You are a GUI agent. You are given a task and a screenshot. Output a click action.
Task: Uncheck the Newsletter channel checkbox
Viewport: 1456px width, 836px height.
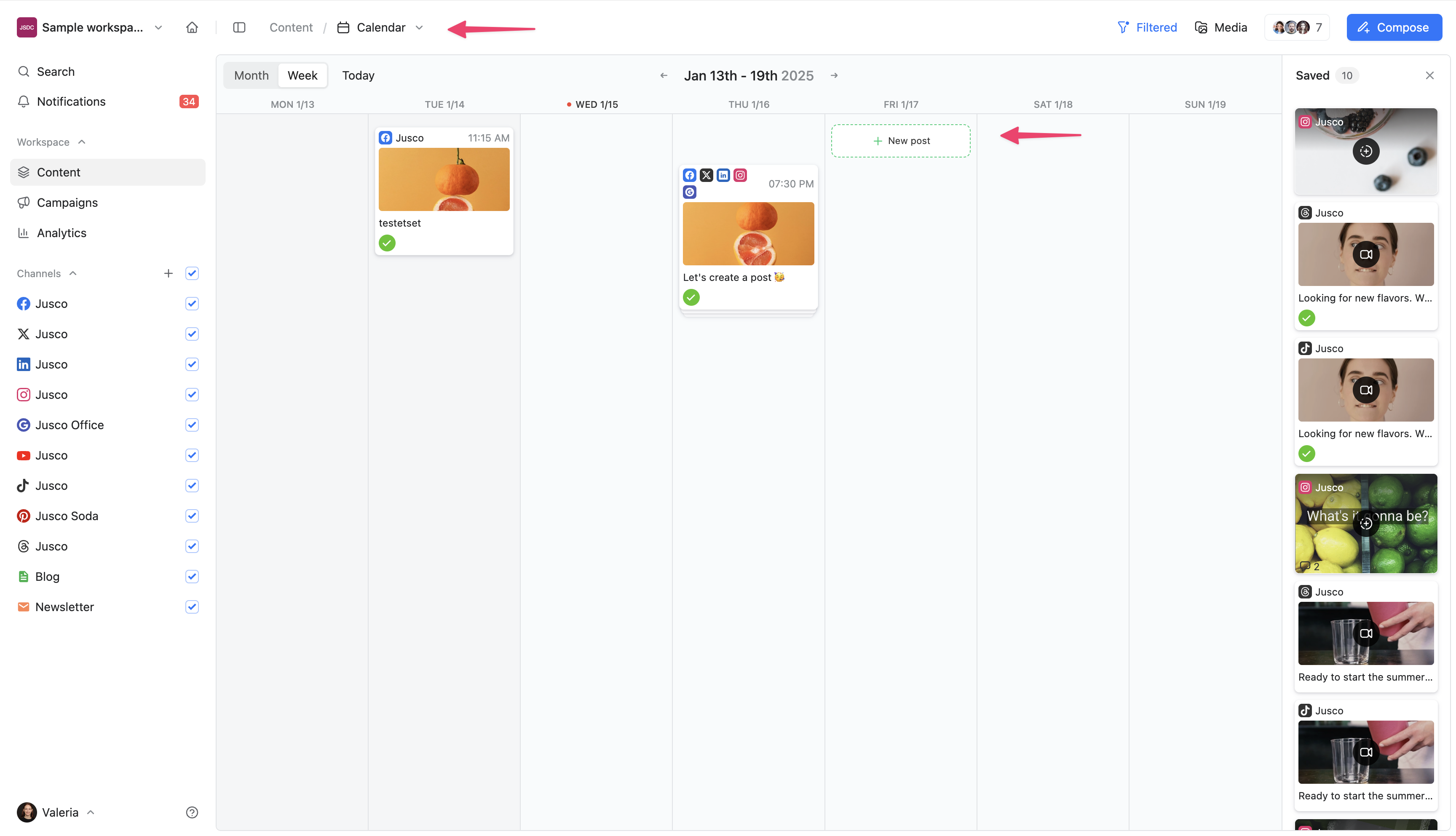pos(192,607)
